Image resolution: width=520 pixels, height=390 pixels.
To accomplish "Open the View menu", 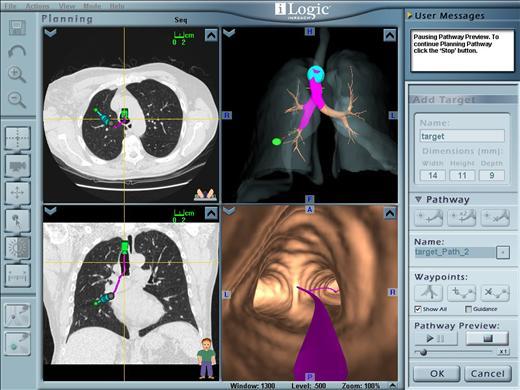I will pyautogui.click(x=67, y=6).
